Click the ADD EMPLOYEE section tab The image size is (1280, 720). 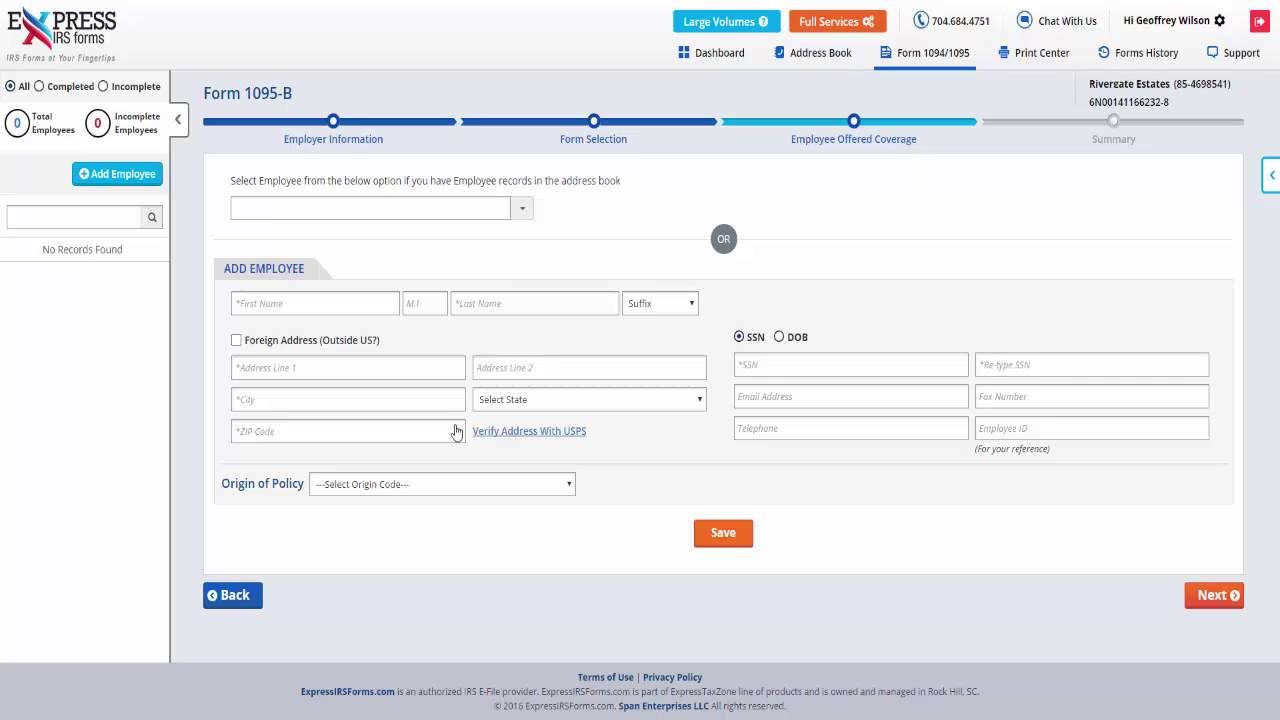click(x=264, y=269)
